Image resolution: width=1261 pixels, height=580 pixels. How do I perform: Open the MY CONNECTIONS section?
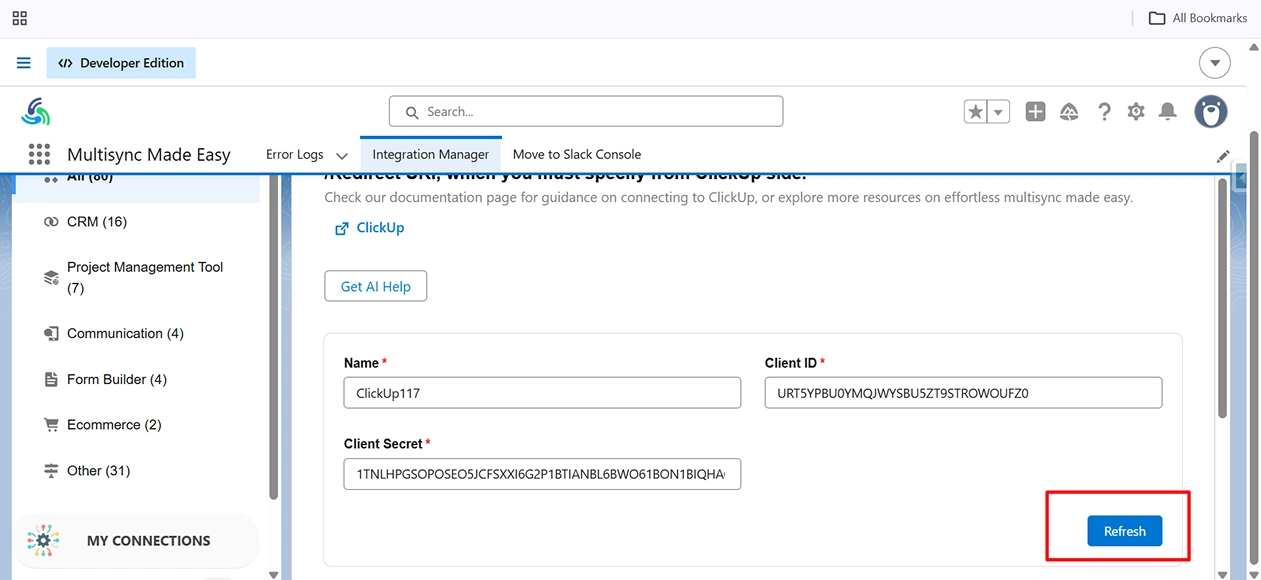(x=137, y=541)
